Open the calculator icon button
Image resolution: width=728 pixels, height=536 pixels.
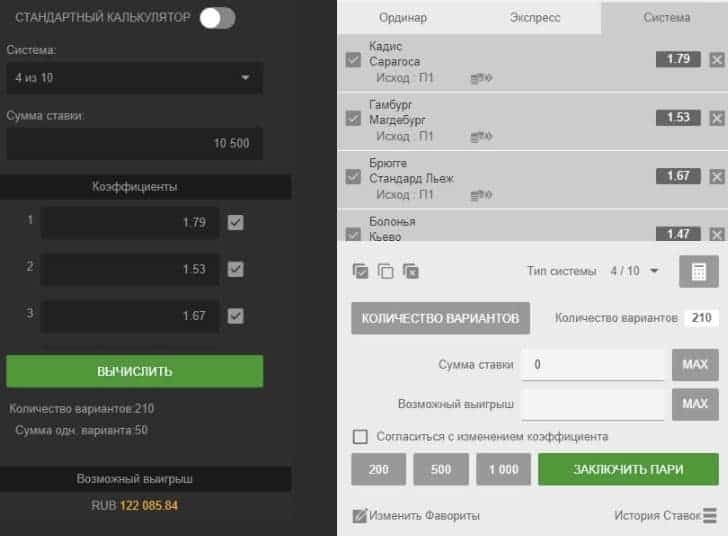click(x=699, y=272)
